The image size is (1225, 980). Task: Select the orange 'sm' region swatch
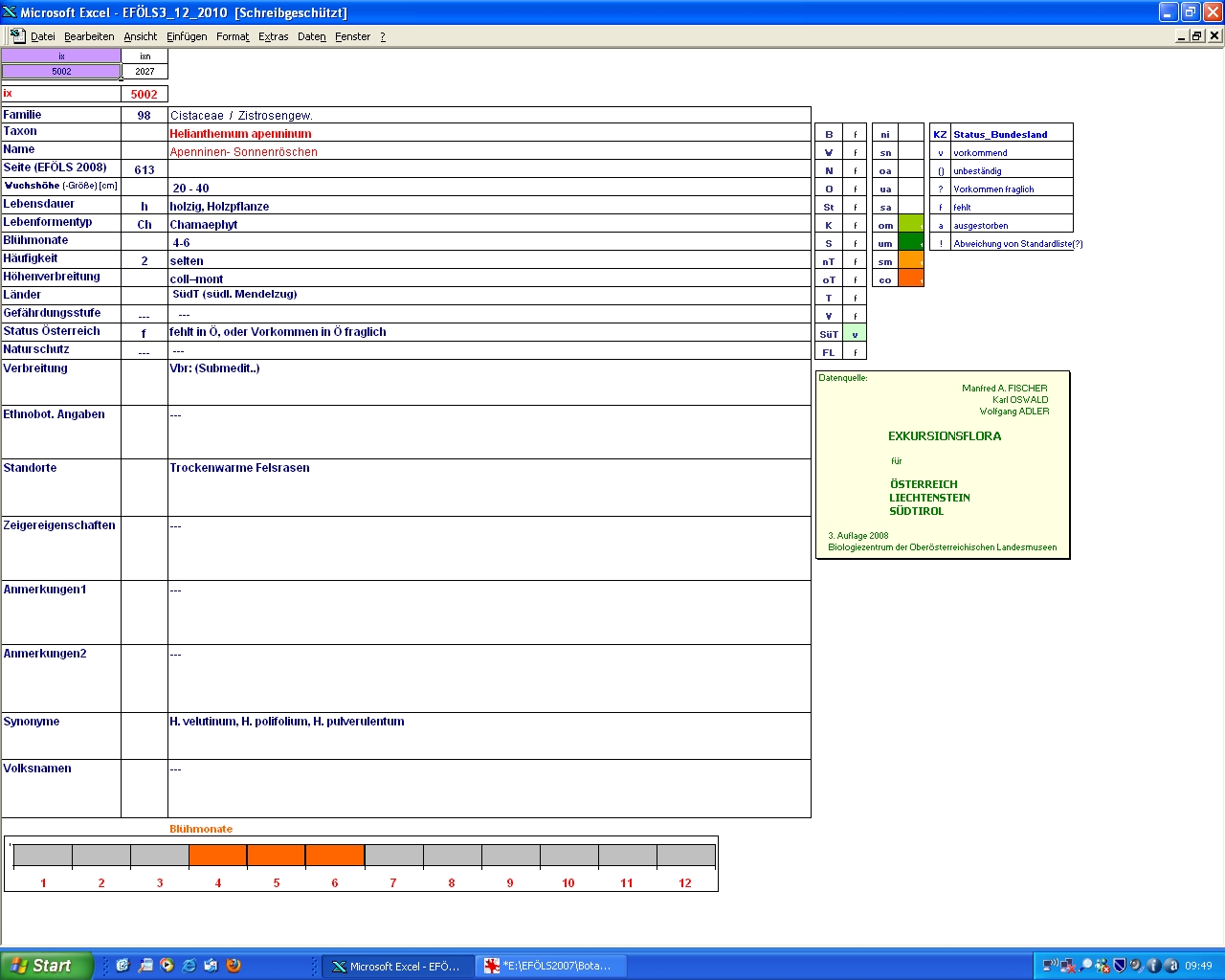[x=911, y=261]
